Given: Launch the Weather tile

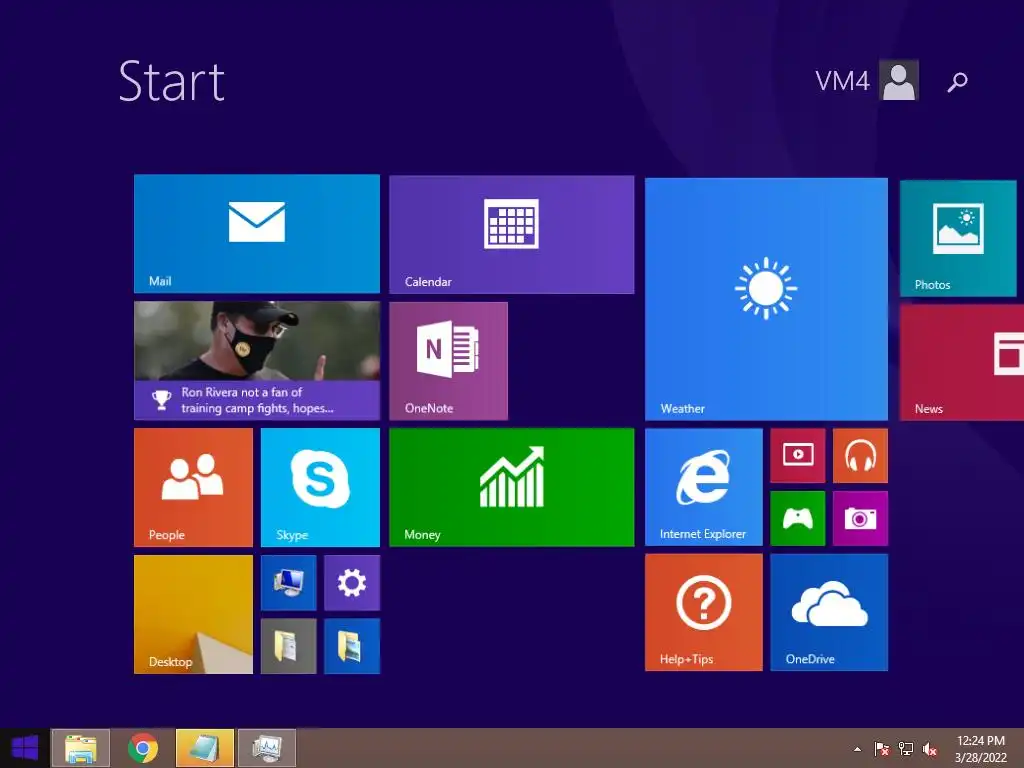Looking at the screenshot, I should click(766, 299).
